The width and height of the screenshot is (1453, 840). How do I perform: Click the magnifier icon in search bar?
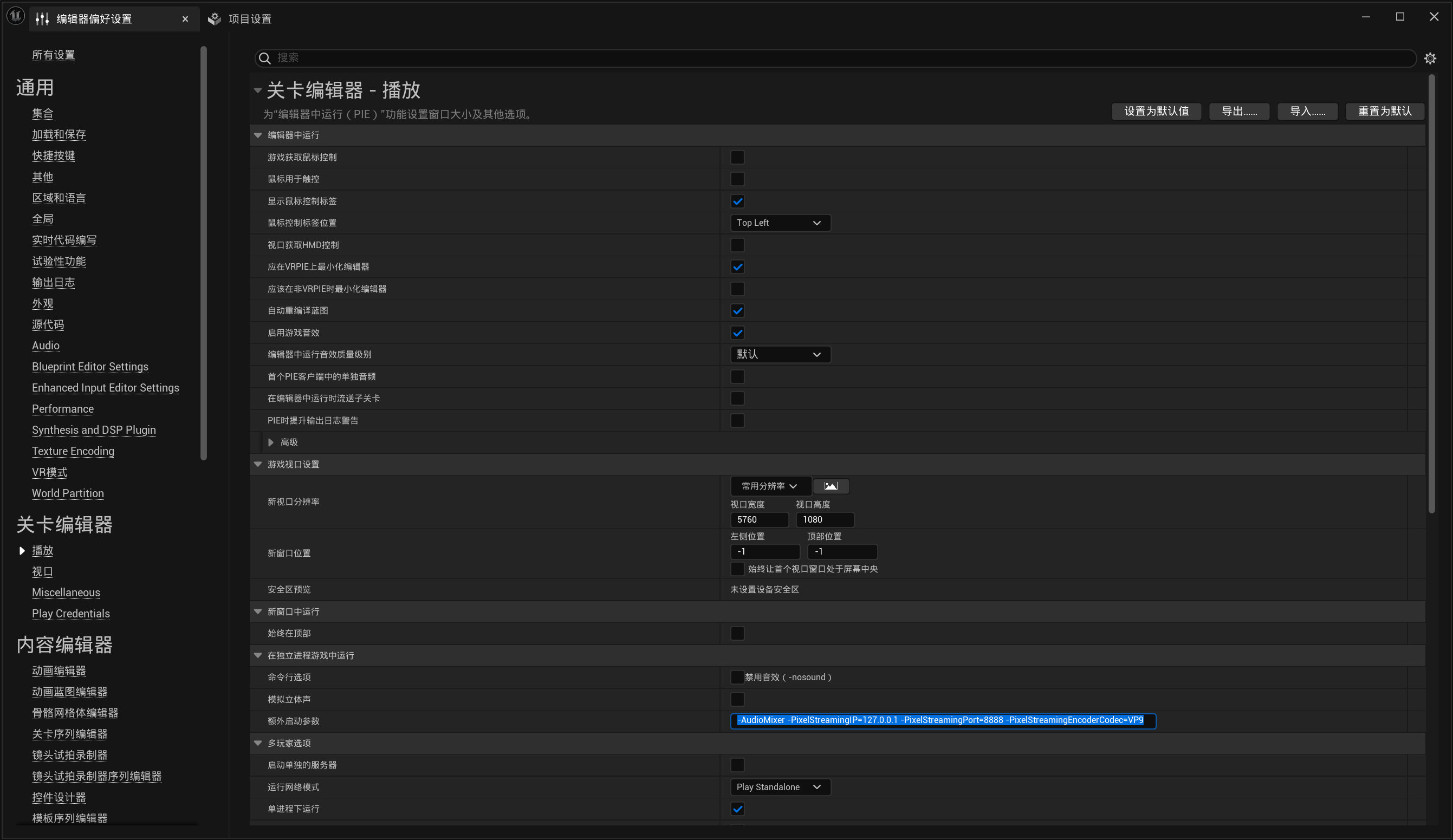[x=265, y=58]
